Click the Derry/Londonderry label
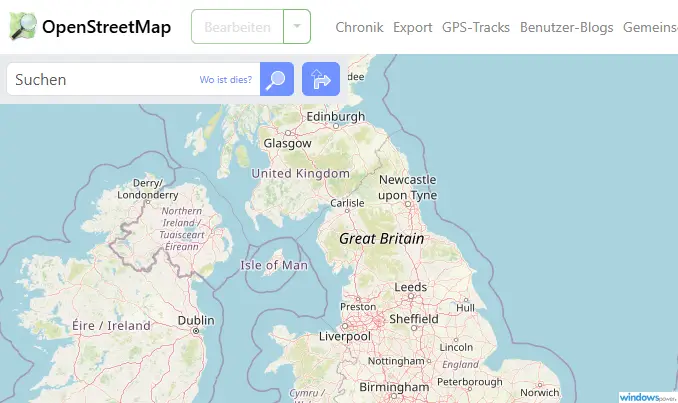Image resolution: width=678 pixels, height=403 pixels. pos(147,189)
